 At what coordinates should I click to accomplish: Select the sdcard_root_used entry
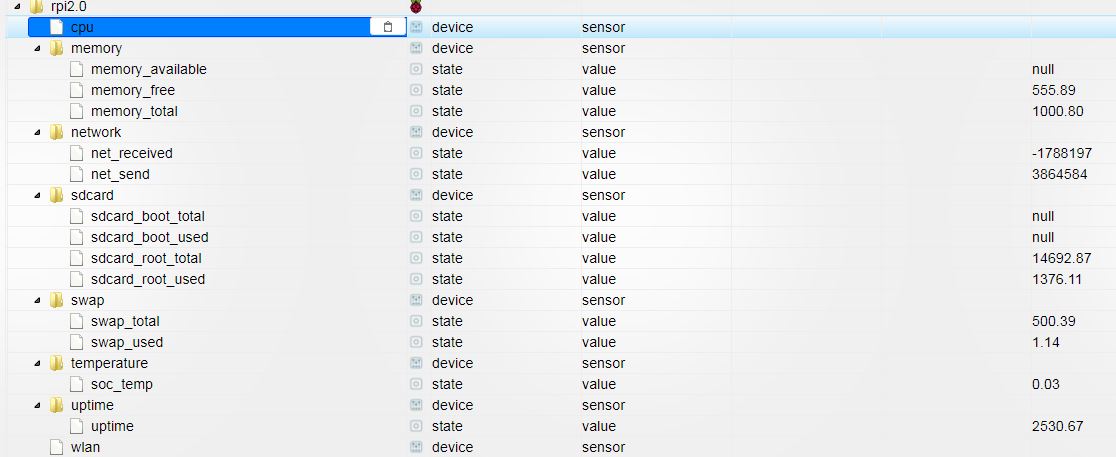coord(148,280)
